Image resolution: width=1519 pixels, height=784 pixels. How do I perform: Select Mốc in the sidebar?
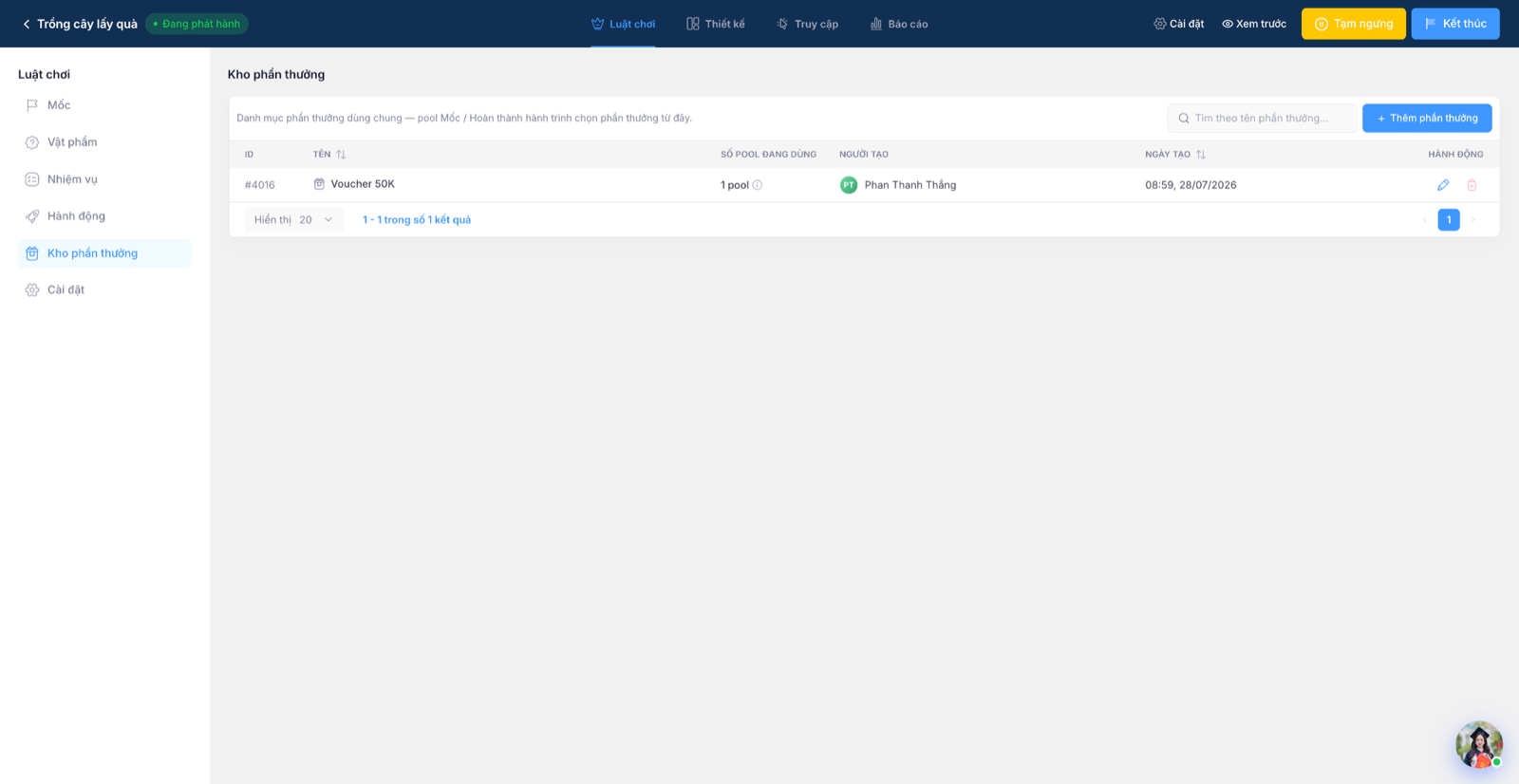tap(104, 105)
